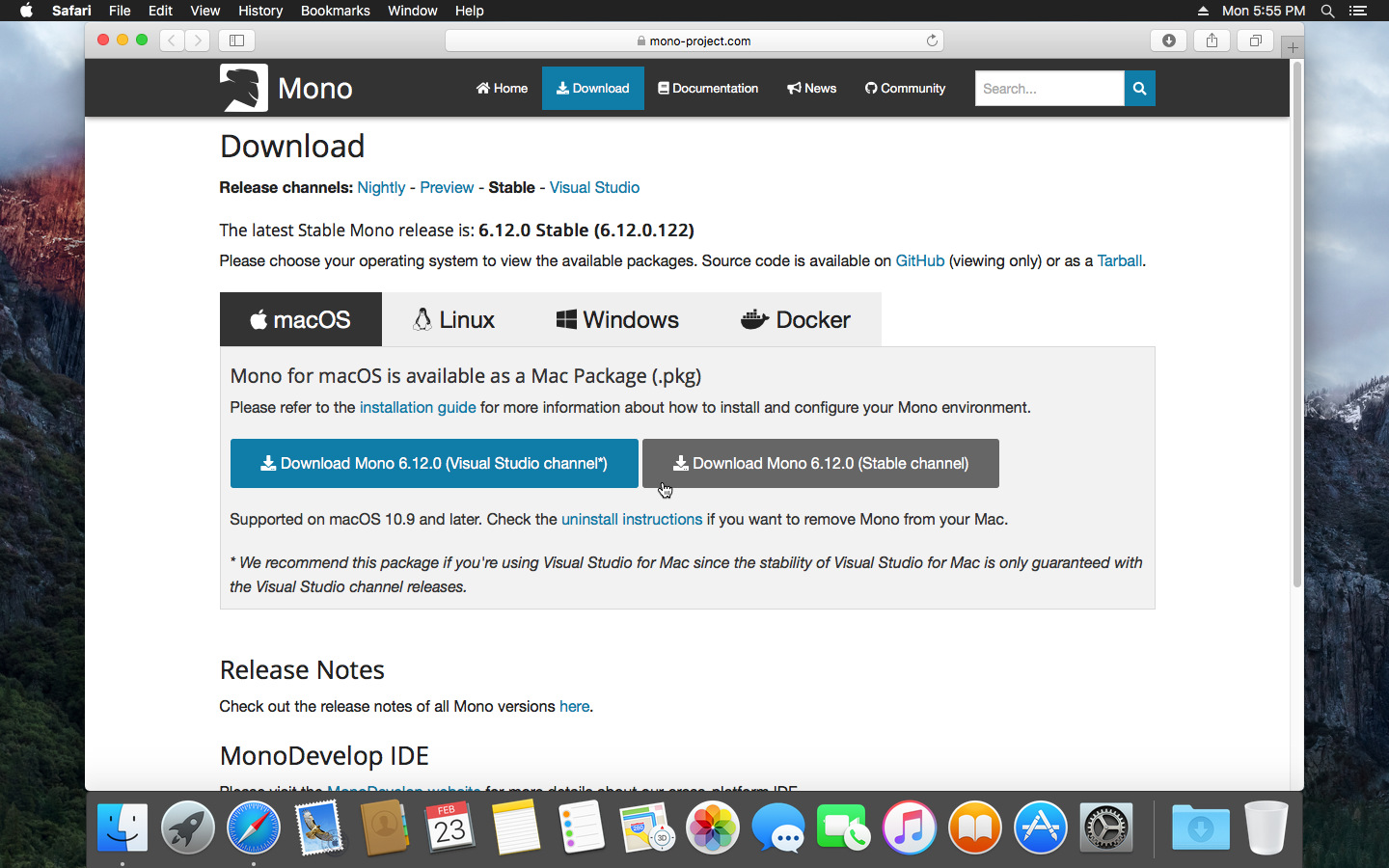Image resolution: width=1389 pixels, height=868 pixels.
Task: Toggle the Safari sidebar icon
Action: click(x=236, y=41)
